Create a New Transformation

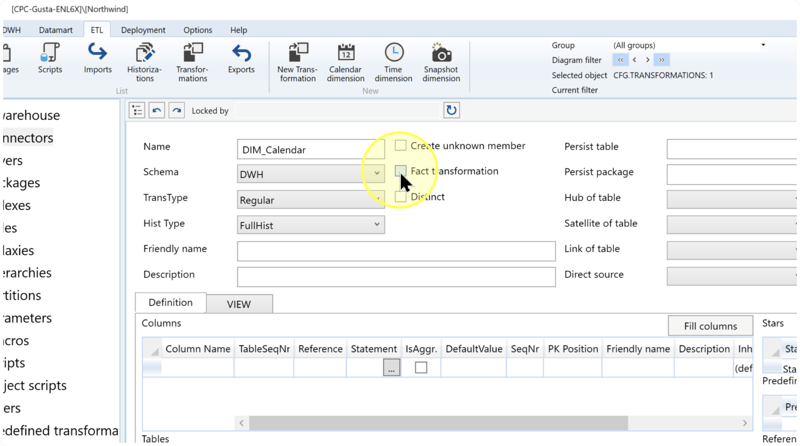pyautogui.click(x=297, y=63)
